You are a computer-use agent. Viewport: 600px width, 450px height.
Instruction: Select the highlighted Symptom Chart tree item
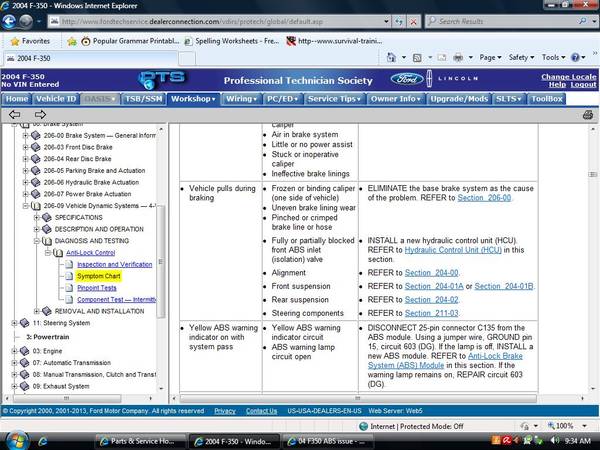click(98, 276)
